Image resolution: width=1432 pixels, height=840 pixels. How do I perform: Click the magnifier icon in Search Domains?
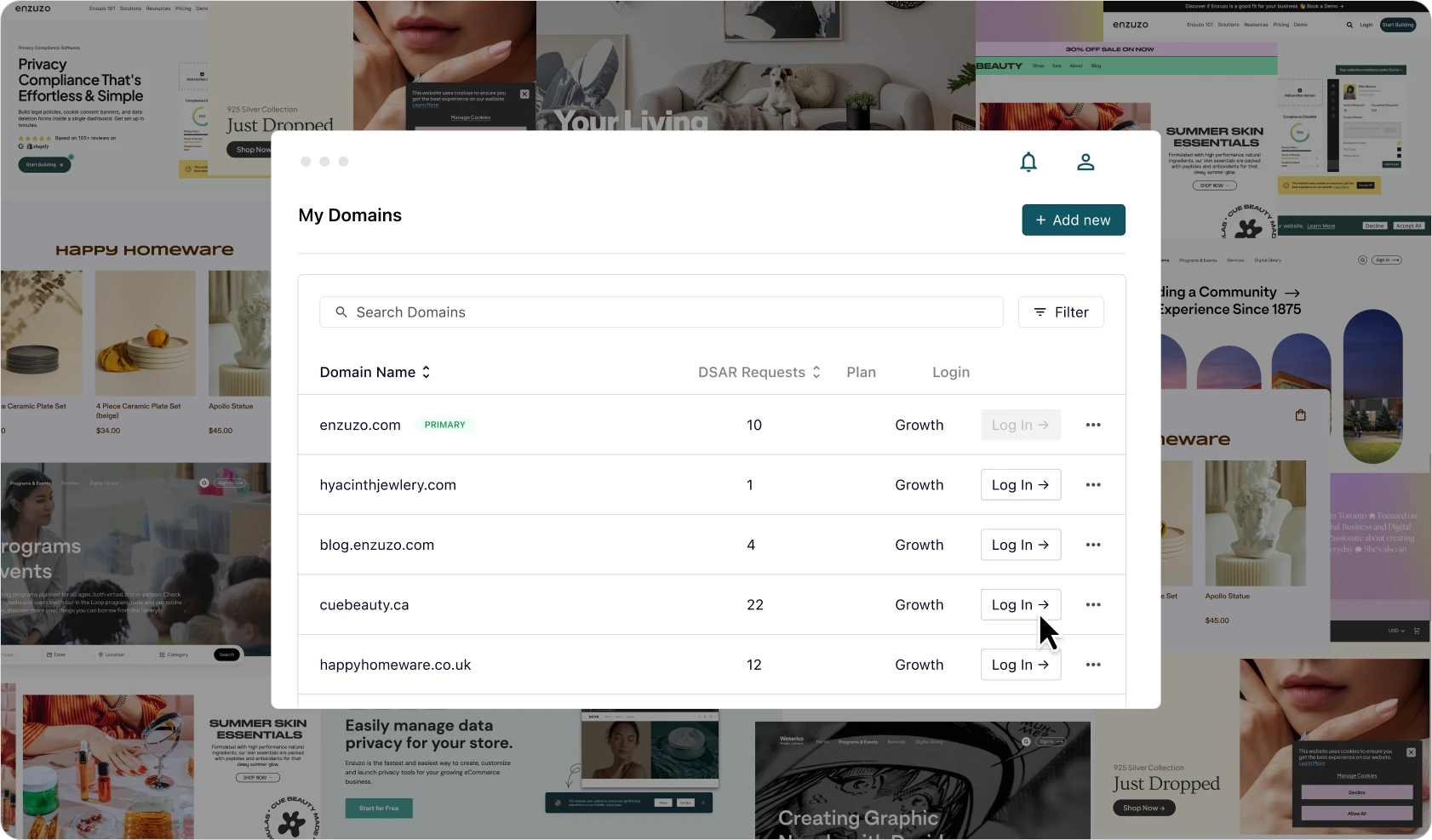coord(341,312)
